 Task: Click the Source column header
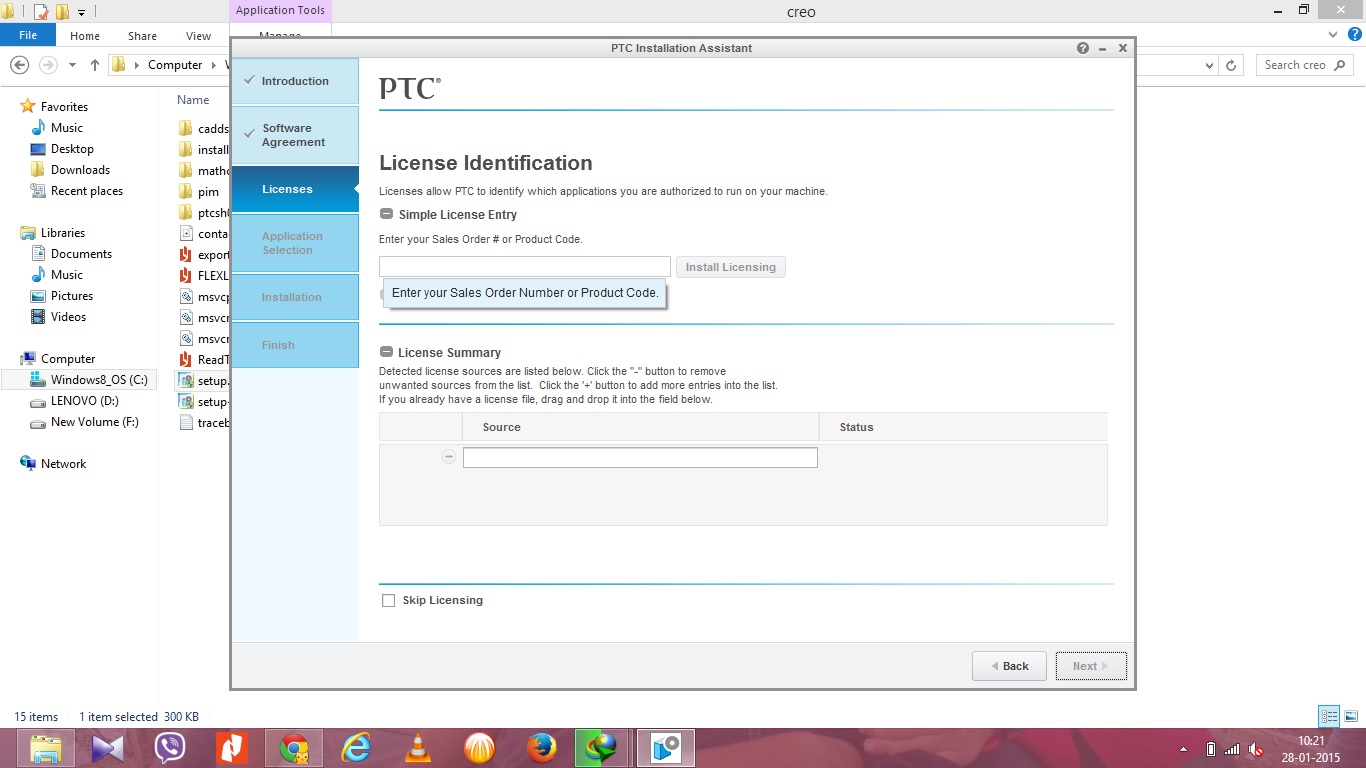click(x=640, y=427)
